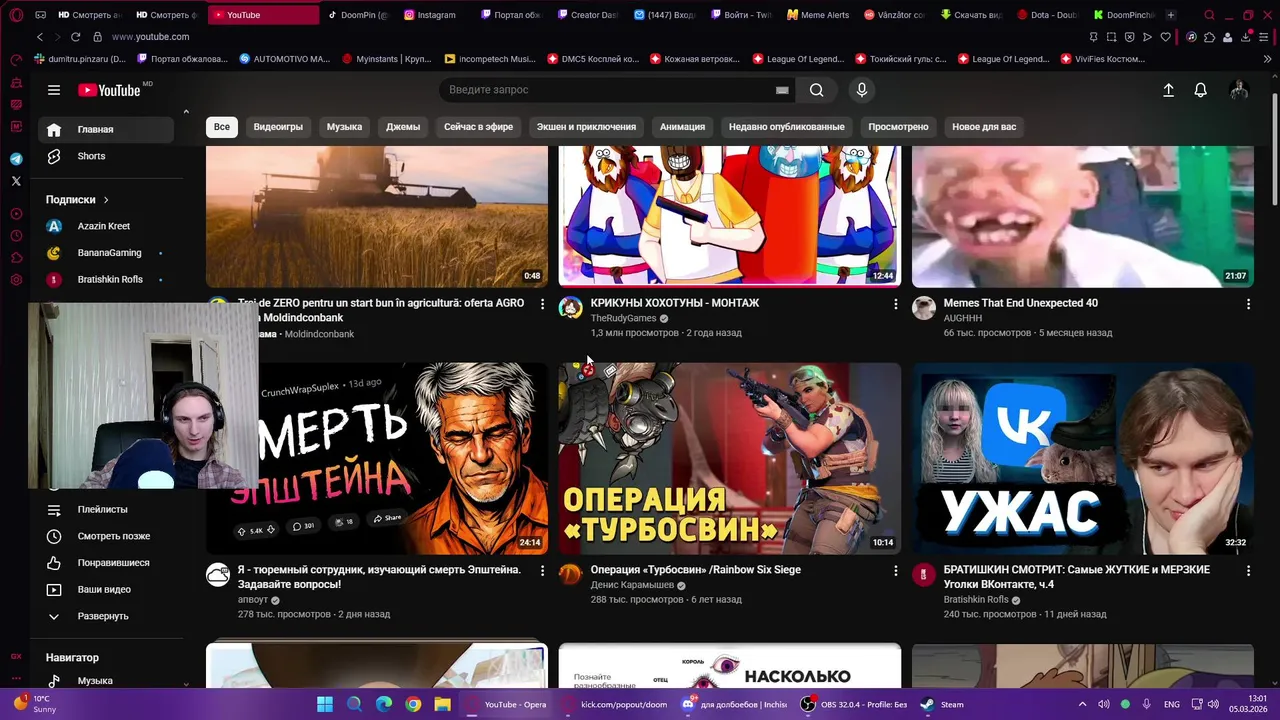1280x720 pixels.
Task: Select the Джемы filter chip
Action: [x=403, y=127]
